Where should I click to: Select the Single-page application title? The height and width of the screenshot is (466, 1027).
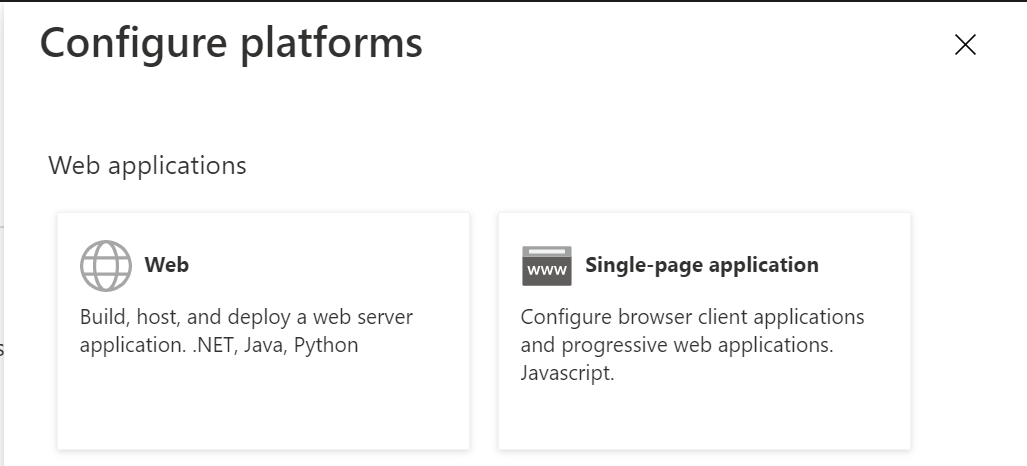(x=701, y=265)
